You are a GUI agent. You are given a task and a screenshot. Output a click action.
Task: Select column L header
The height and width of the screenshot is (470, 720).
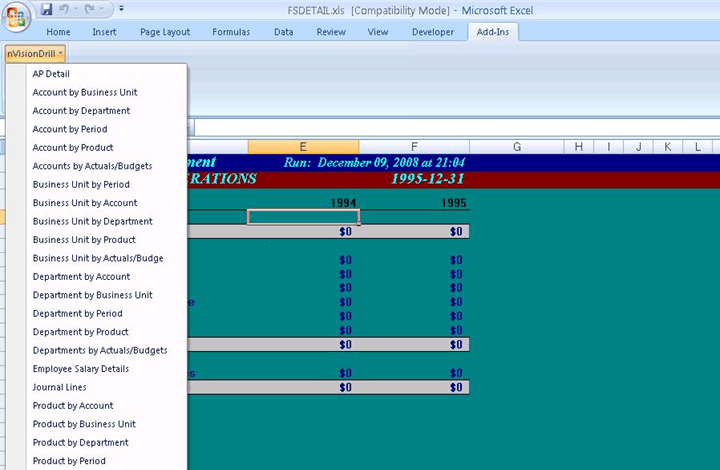pos(698,147)
